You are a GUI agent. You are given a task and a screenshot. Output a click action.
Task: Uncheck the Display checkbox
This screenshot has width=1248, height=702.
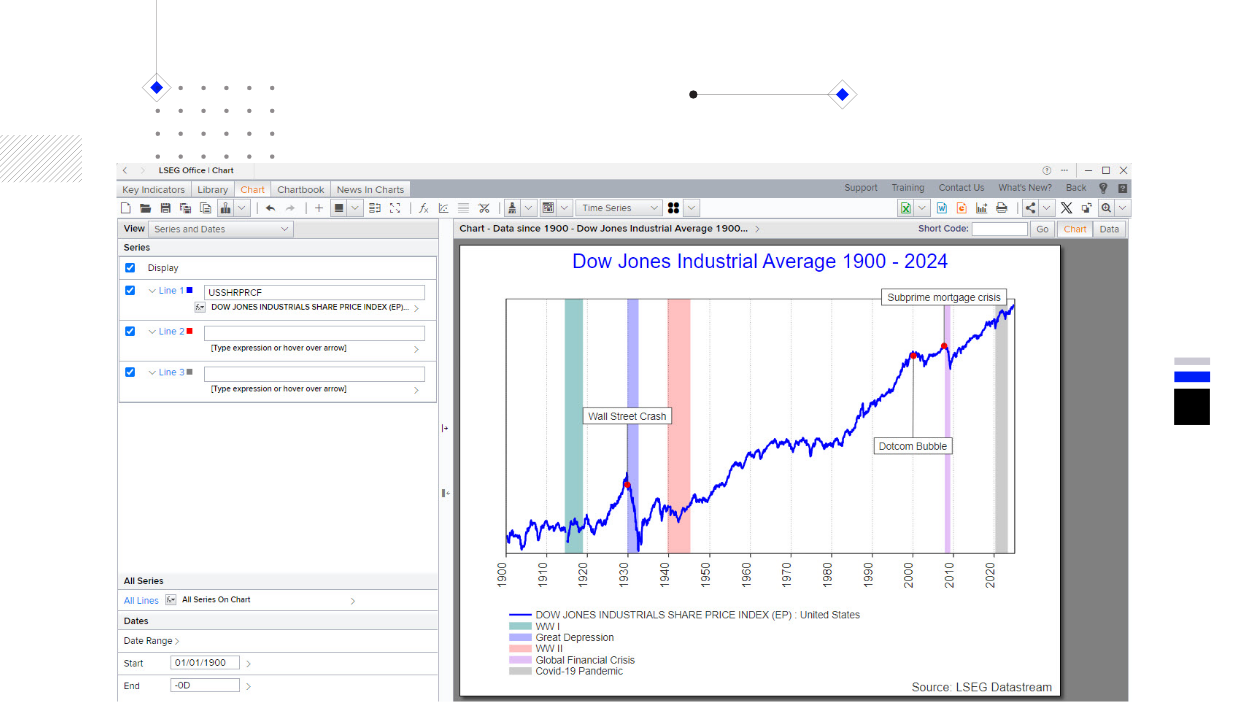130,268
